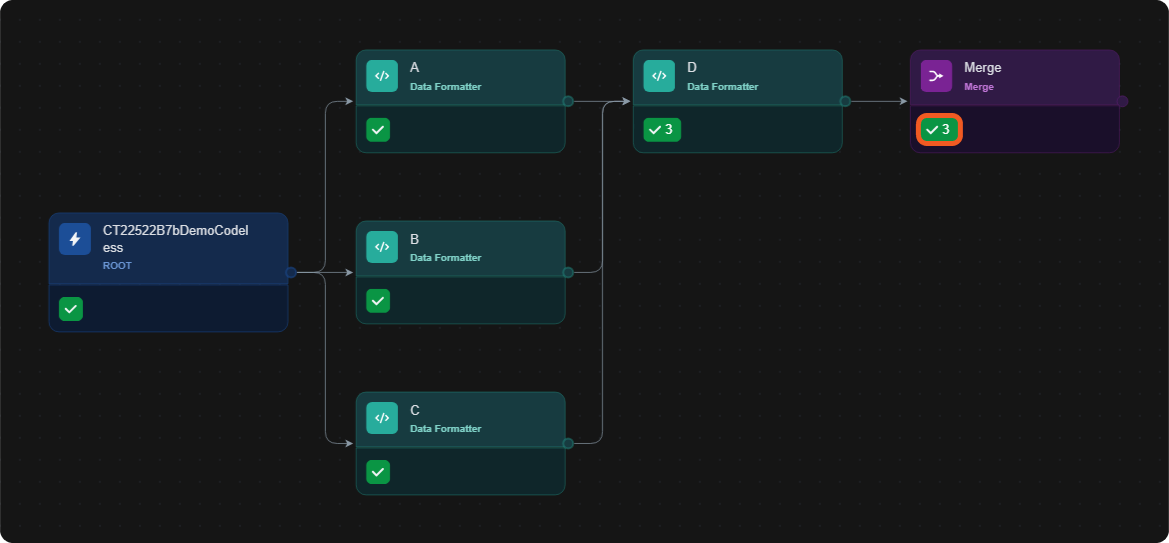This screenshot has width=1169, height=543.
Task: Click the output connector of node C
Action: [568, 443]
